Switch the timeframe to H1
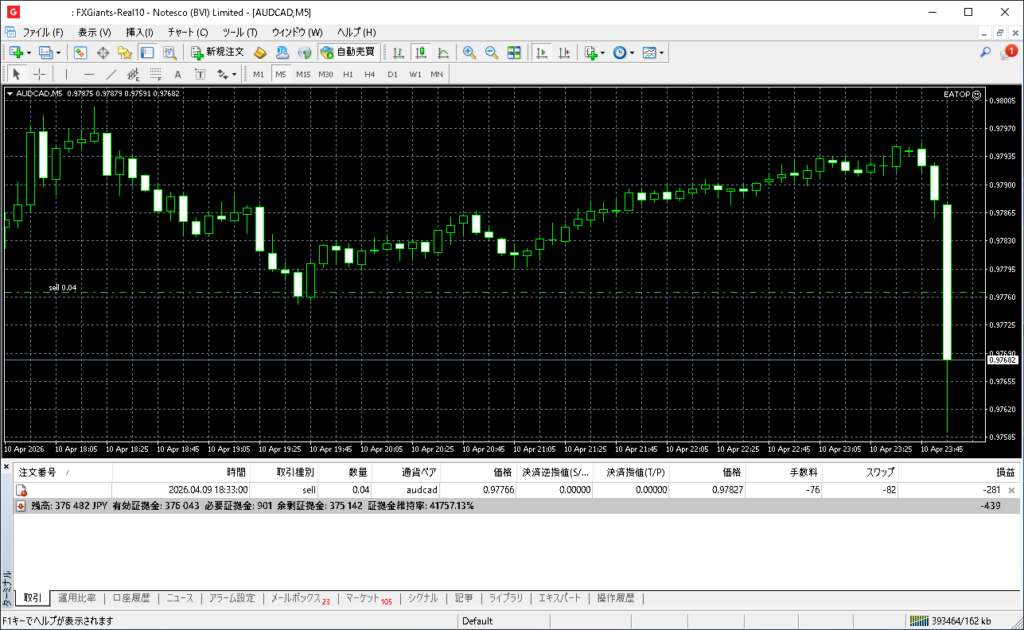 click(348, 74)
